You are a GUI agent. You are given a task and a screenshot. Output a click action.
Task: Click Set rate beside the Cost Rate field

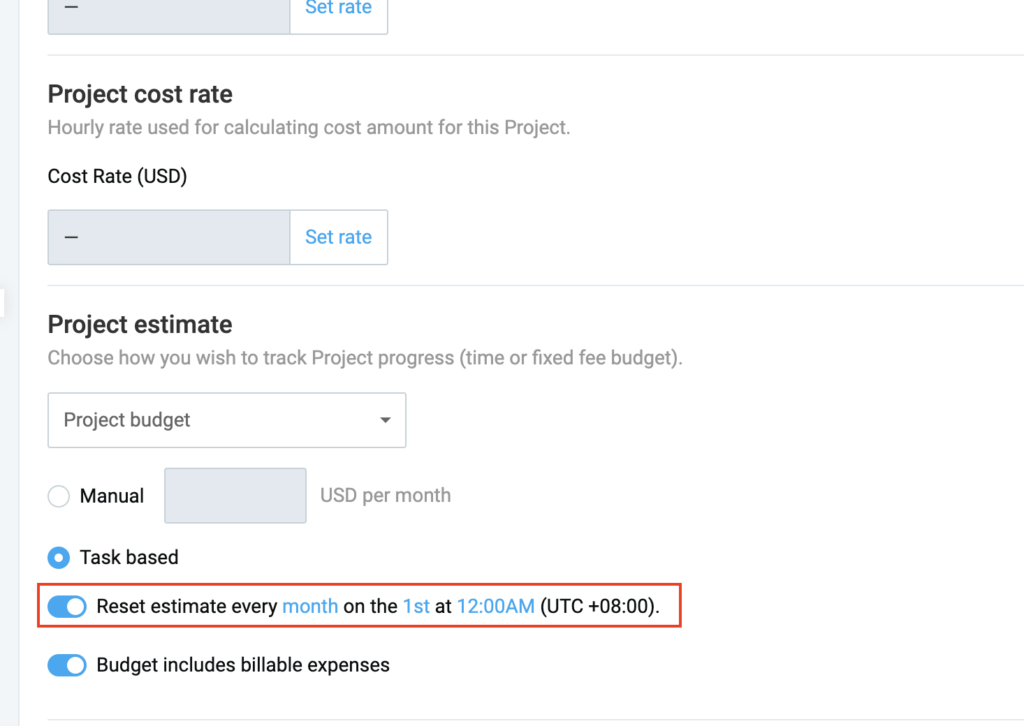pos(338,237)
